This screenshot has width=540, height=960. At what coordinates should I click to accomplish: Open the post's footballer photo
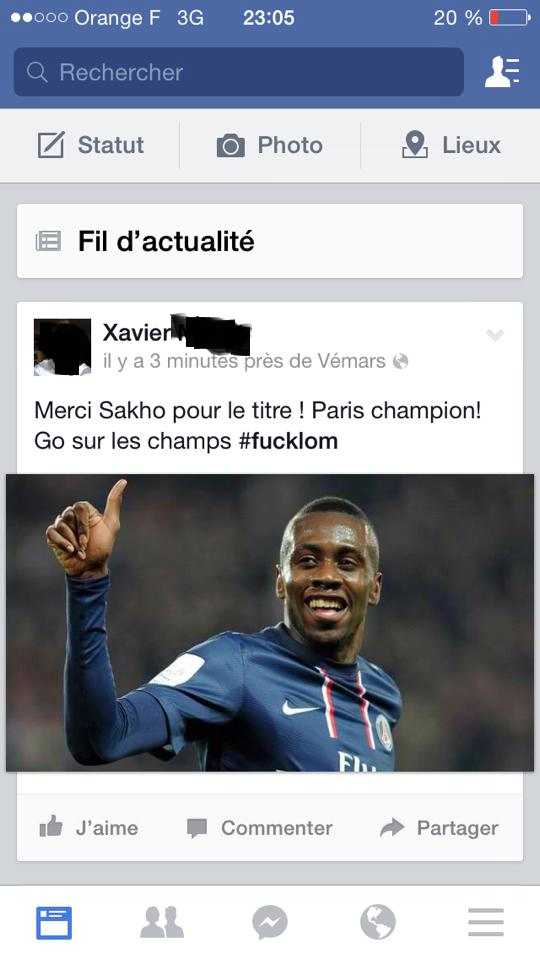(270, 622)
